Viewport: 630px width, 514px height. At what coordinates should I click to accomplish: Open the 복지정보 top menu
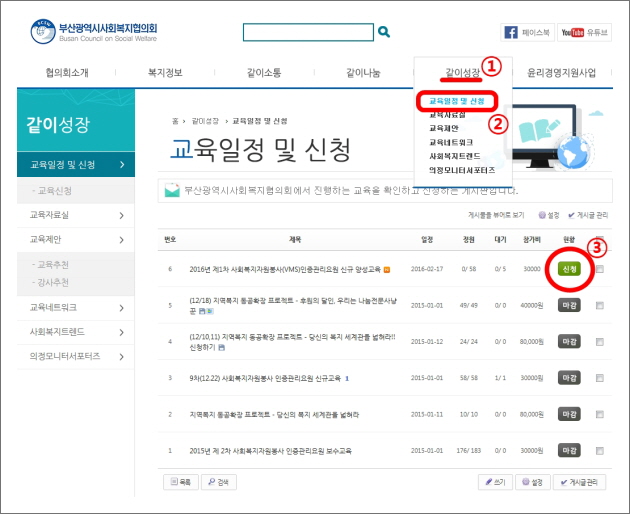point(165,73)
